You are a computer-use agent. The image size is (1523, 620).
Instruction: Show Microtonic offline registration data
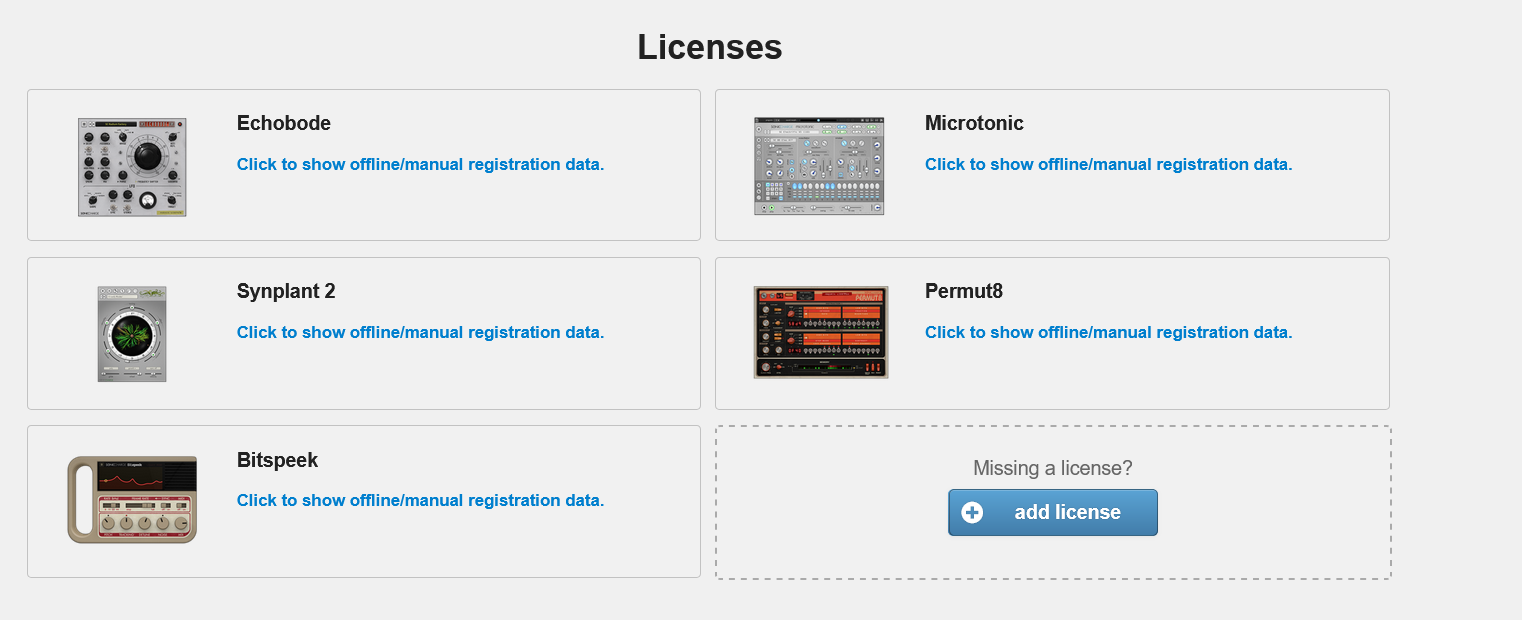1108,164
